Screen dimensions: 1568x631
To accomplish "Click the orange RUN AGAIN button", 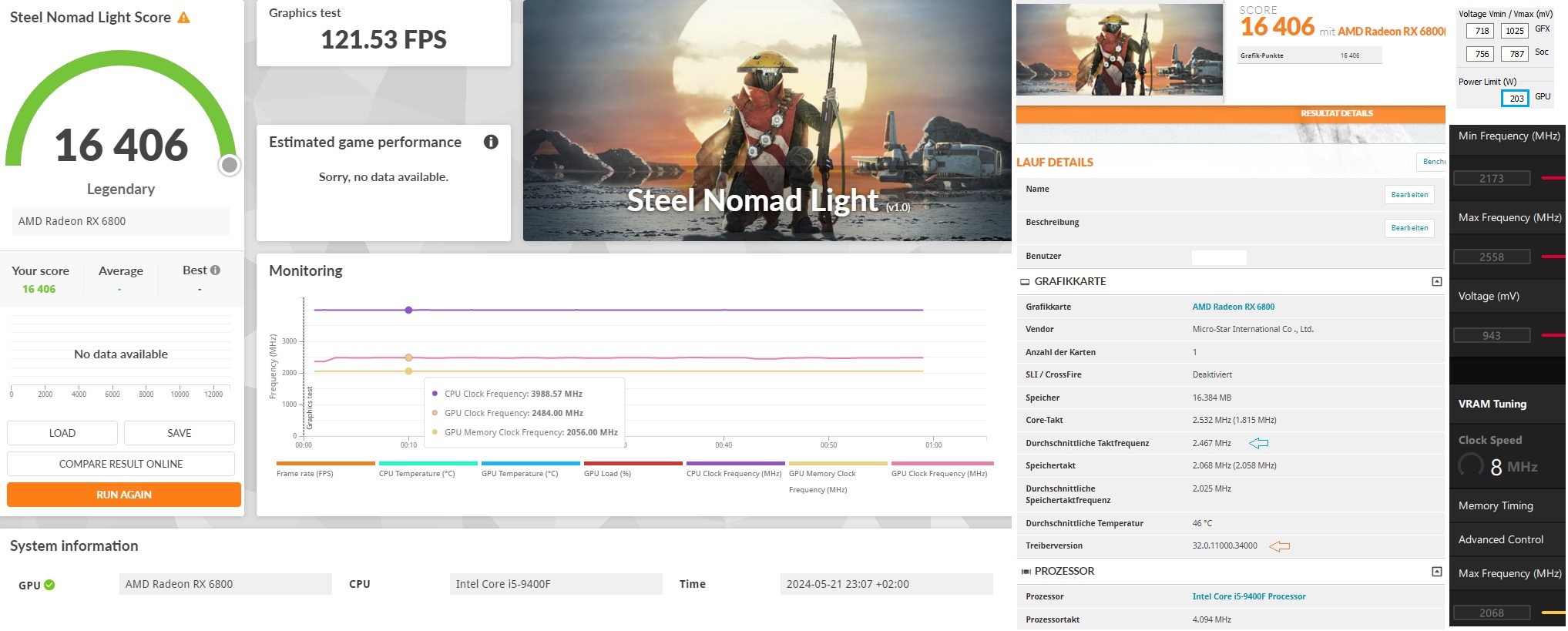I will 124,495.
